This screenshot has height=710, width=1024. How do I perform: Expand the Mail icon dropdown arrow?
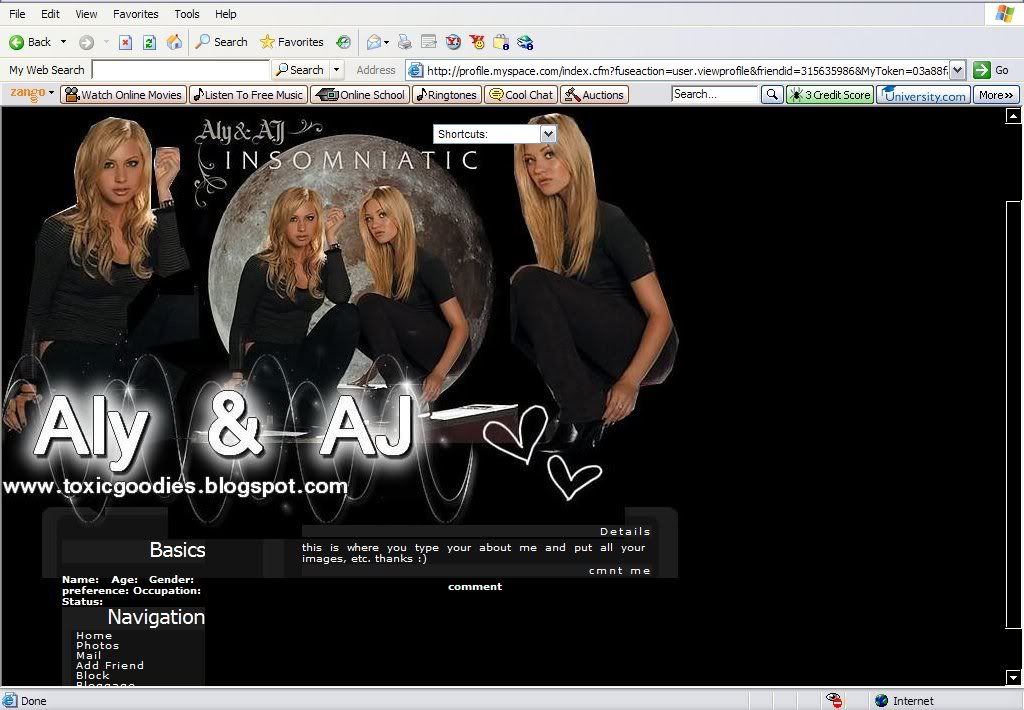click(x=387, y=42)
